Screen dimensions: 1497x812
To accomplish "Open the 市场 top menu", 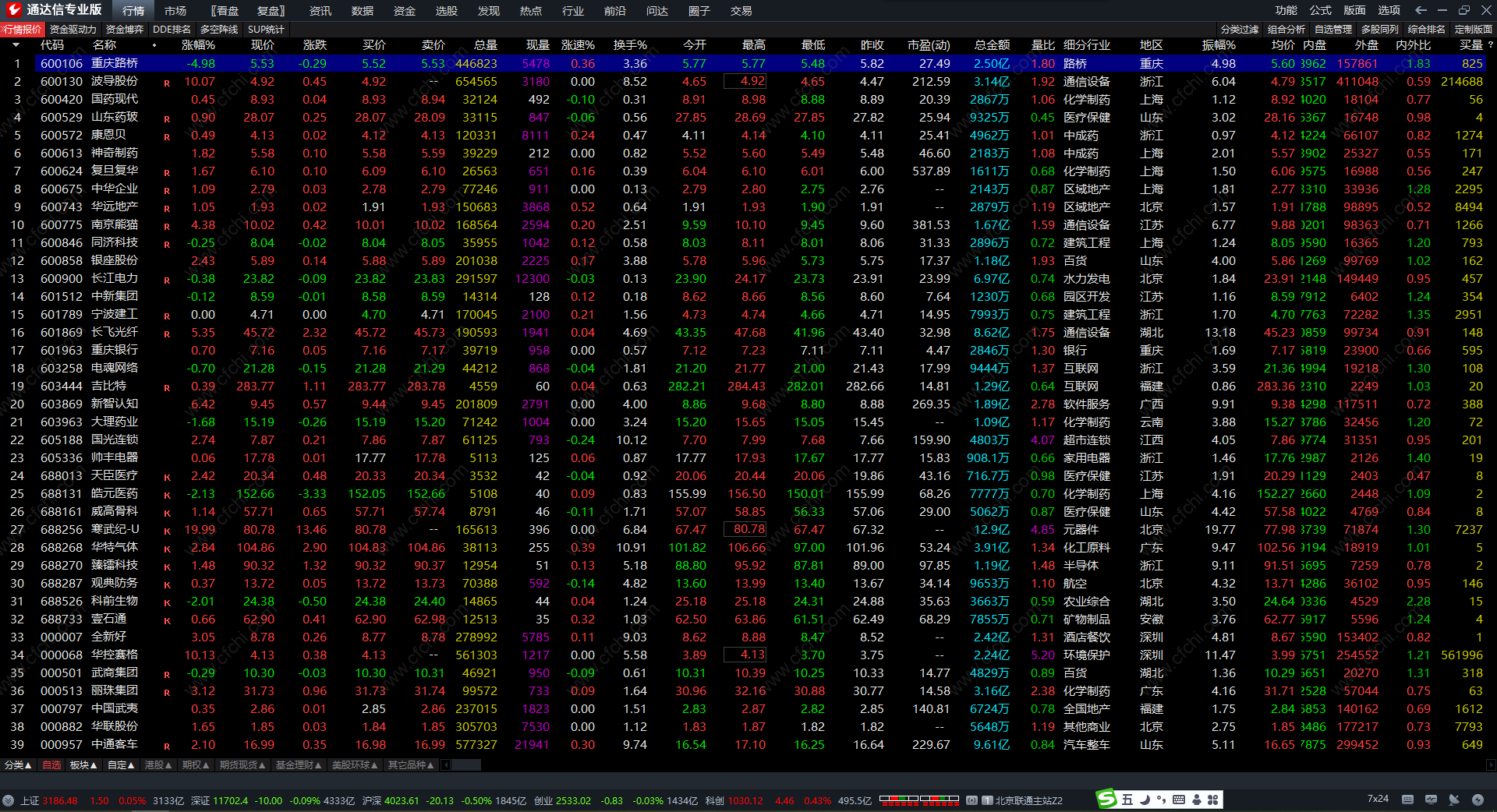I will pyautogui.click(x=175, y=11).
